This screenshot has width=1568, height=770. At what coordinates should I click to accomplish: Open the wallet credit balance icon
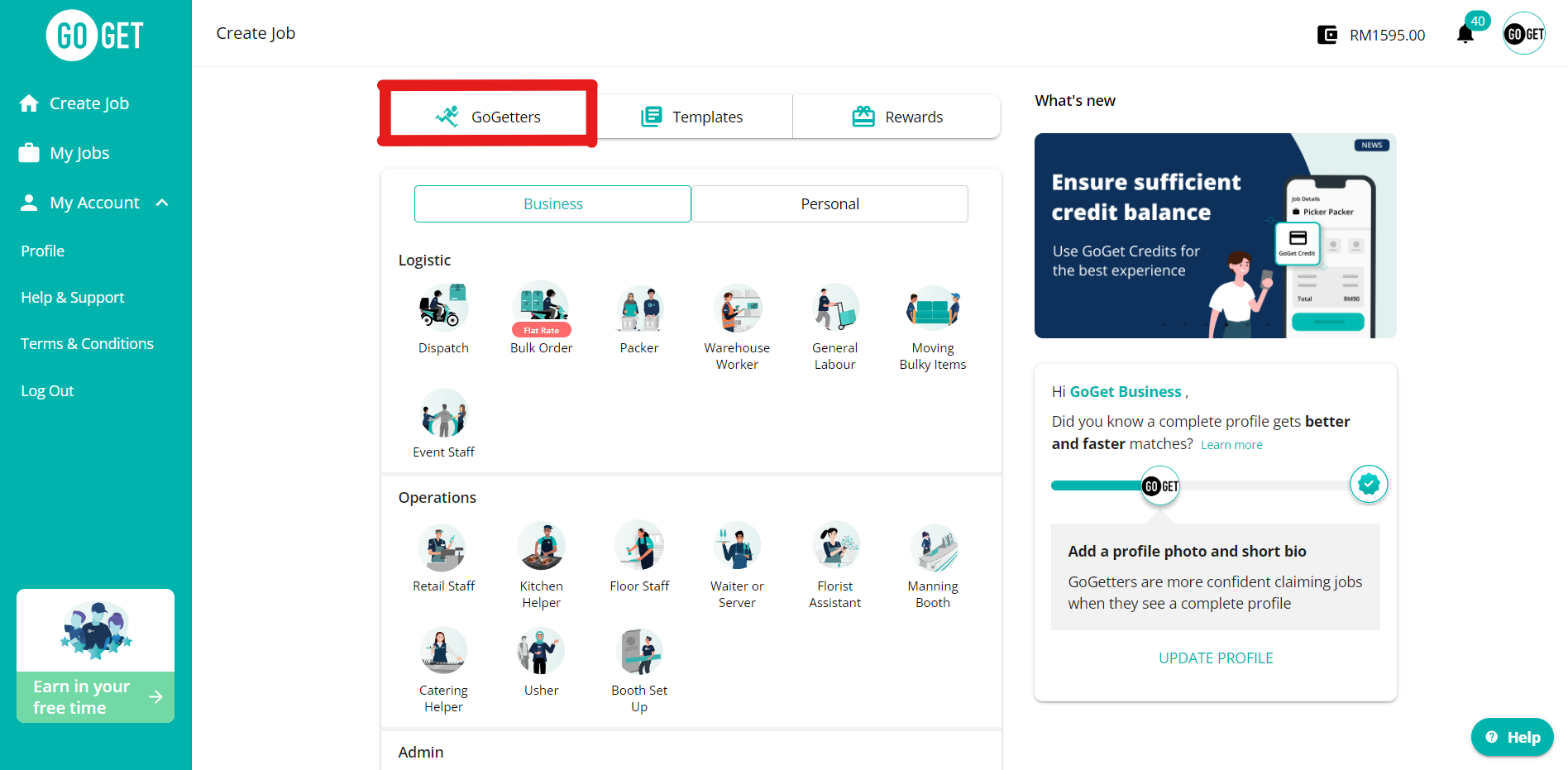click(1327, 35)
